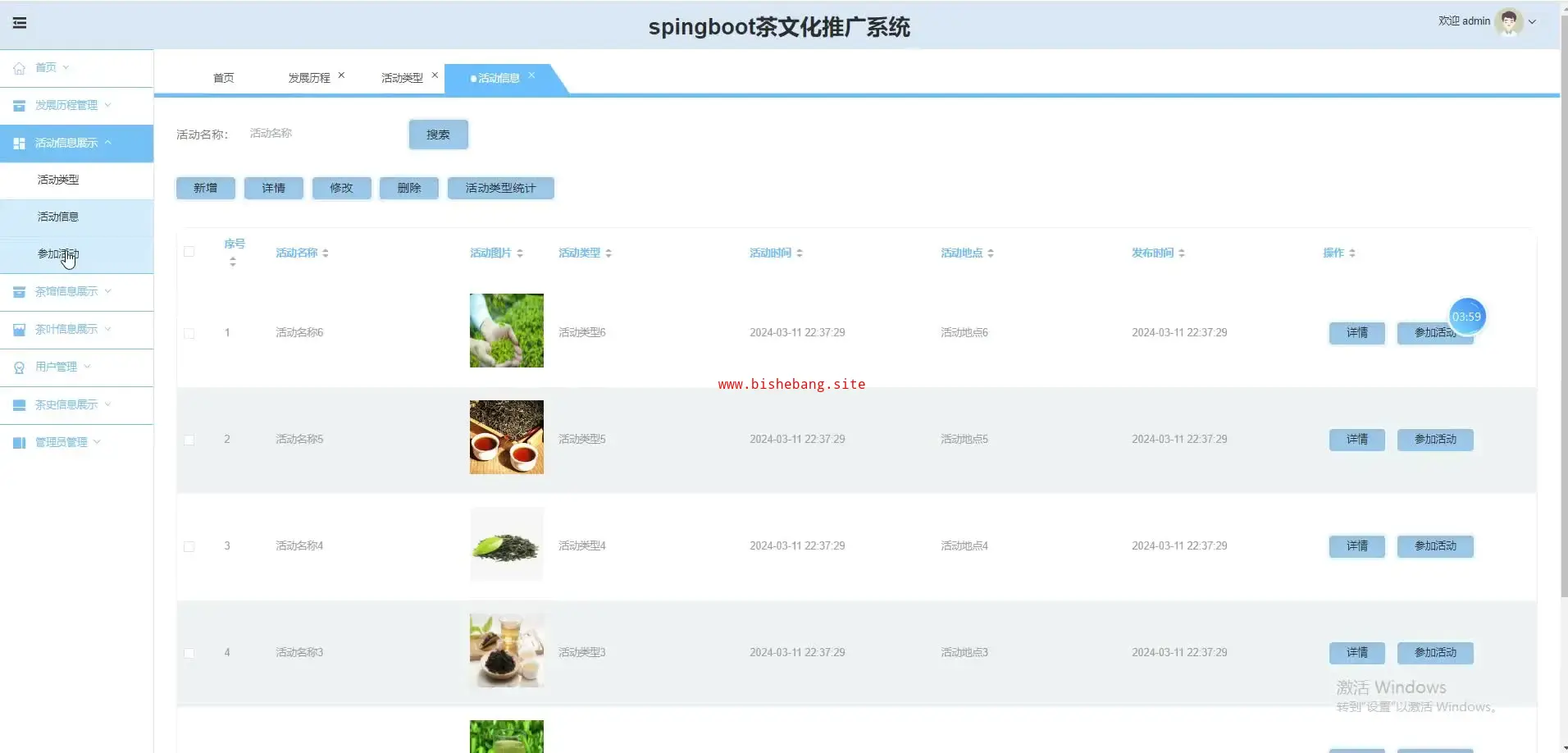Close the 活动信息 tab with its X
Image resolution: width=1568 pixels, height=753 pixels.
click(x=531, y=75)
